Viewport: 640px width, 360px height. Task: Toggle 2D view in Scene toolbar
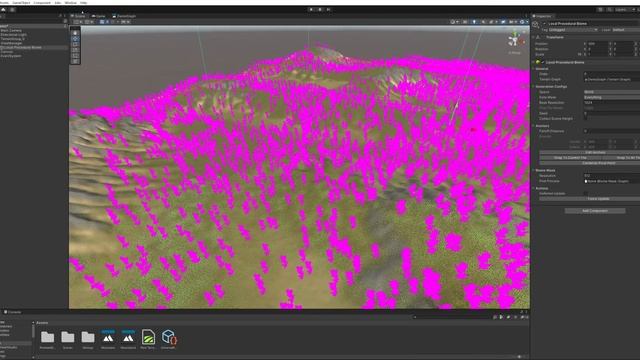click(x=465, y=22)
